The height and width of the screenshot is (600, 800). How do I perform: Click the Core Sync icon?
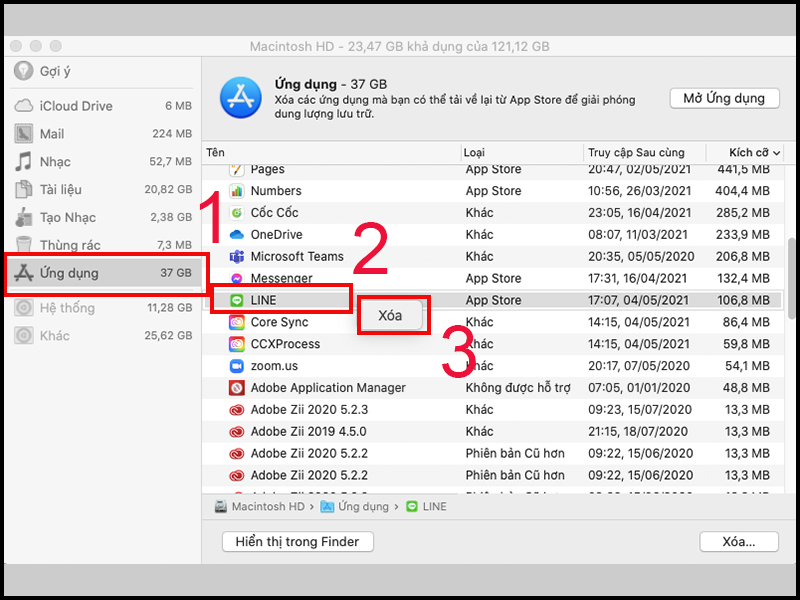pos(236,322)
